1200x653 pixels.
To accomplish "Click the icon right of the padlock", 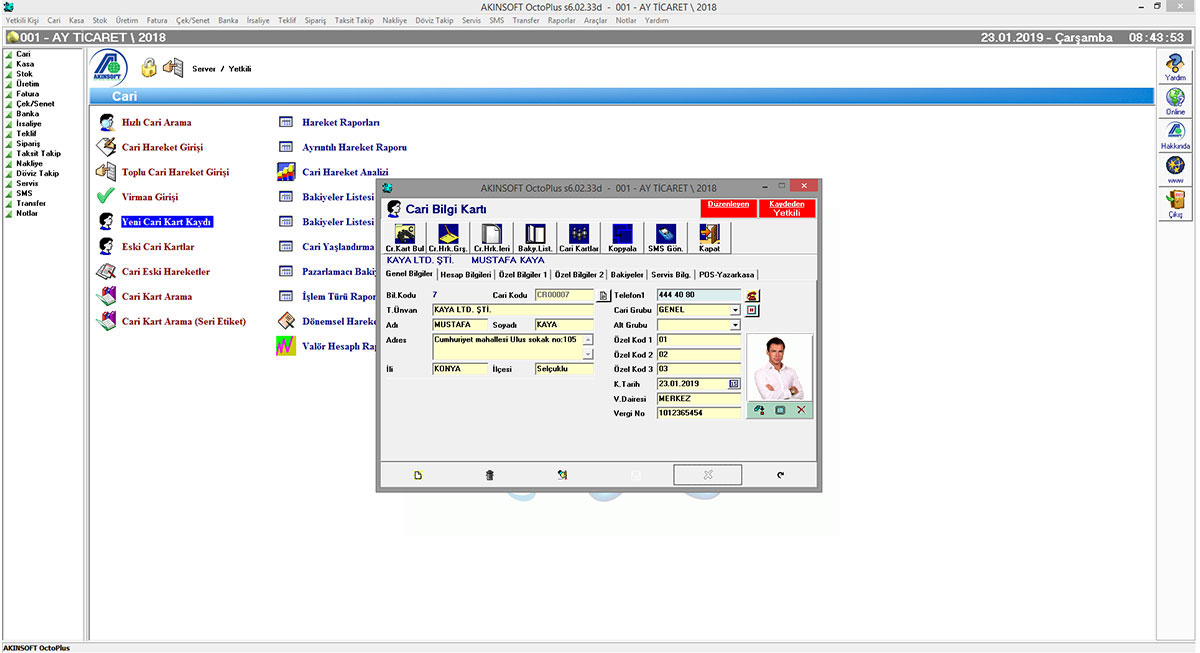I will [x=173, y=68].
